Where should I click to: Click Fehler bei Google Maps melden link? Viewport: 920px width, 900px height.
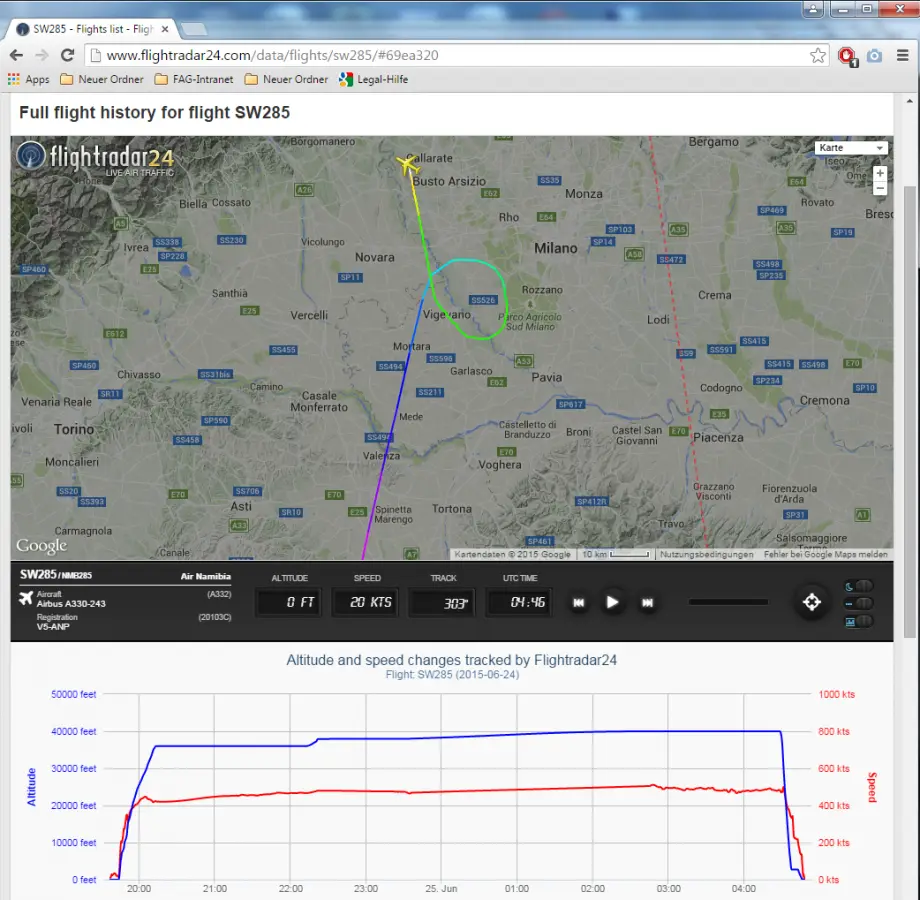point(825,554)
